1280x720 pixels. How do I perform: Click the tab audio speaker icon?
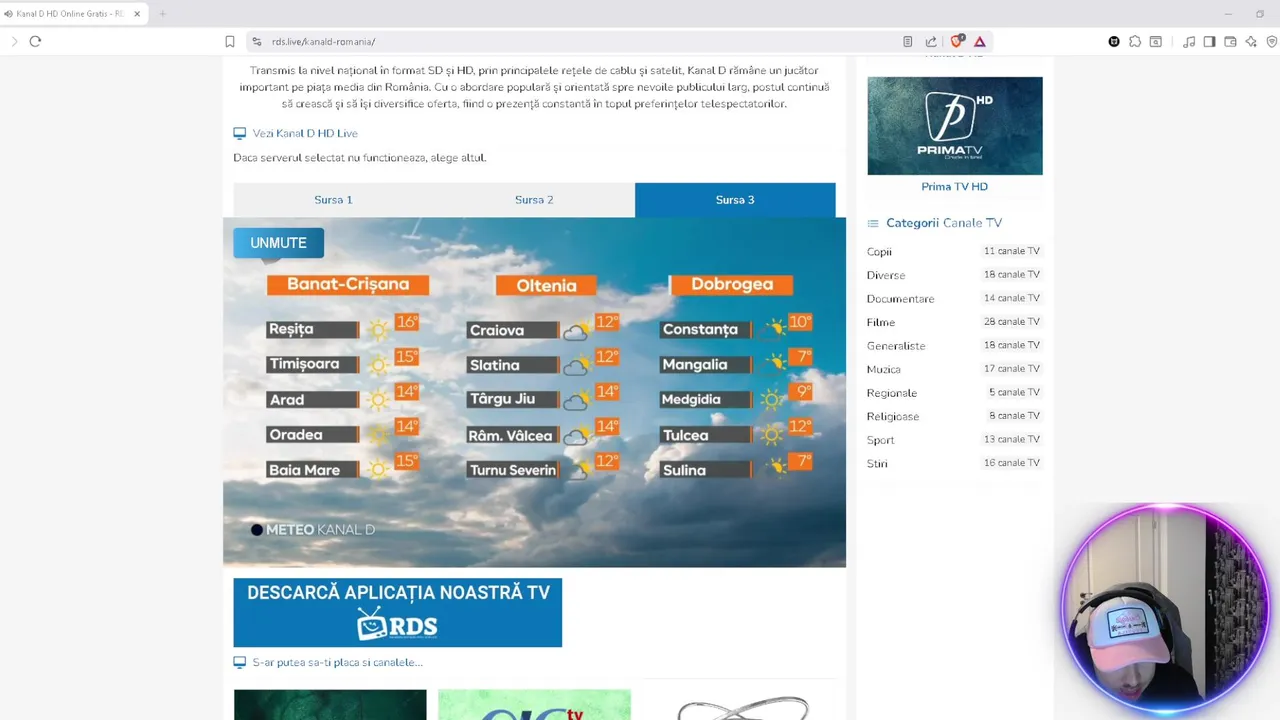[8, 14]
